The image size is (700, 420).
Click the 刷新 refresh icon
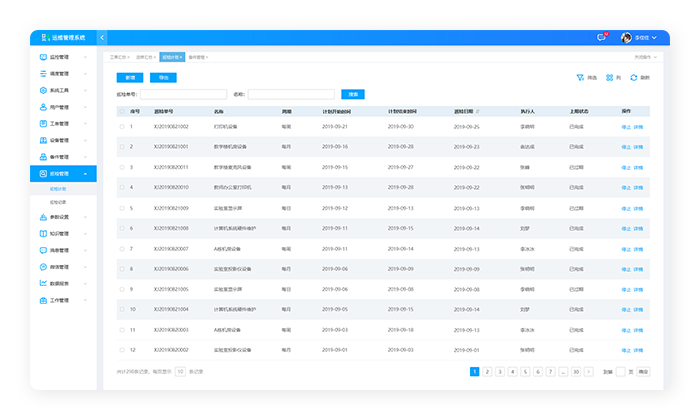(x=634, y=77)
